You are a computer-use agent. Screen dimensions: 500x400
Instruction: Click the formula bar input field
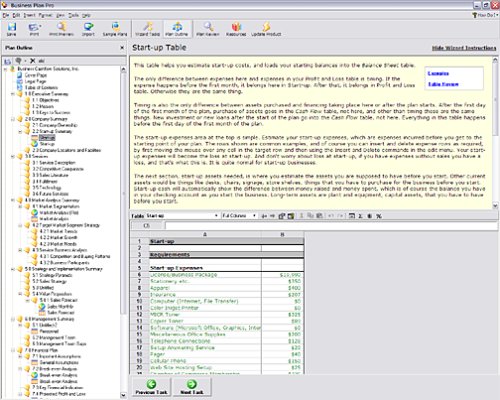point(331,226)
